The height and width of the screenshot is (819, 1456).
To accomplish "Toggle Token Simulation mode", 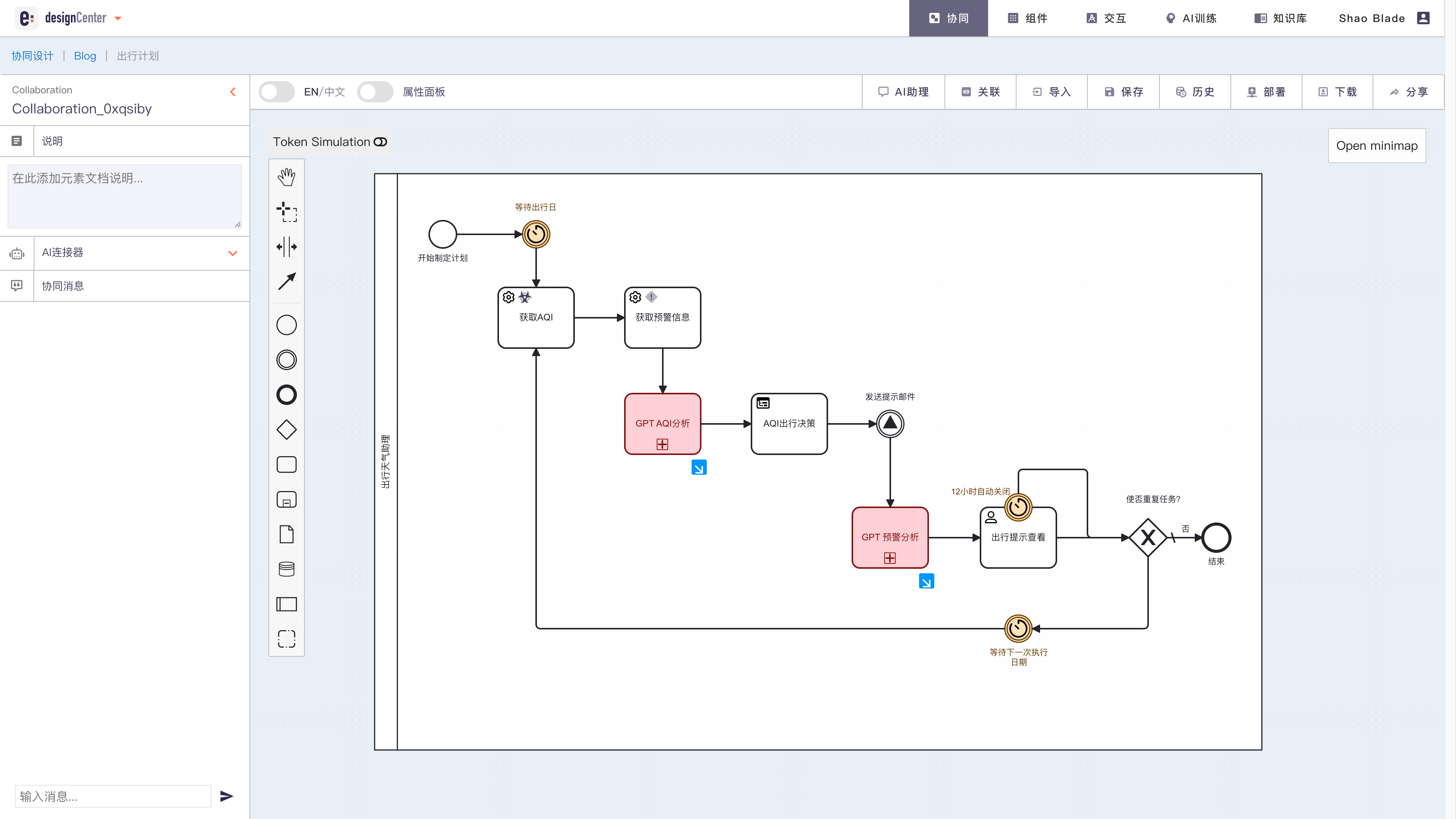I will point(330,142).
